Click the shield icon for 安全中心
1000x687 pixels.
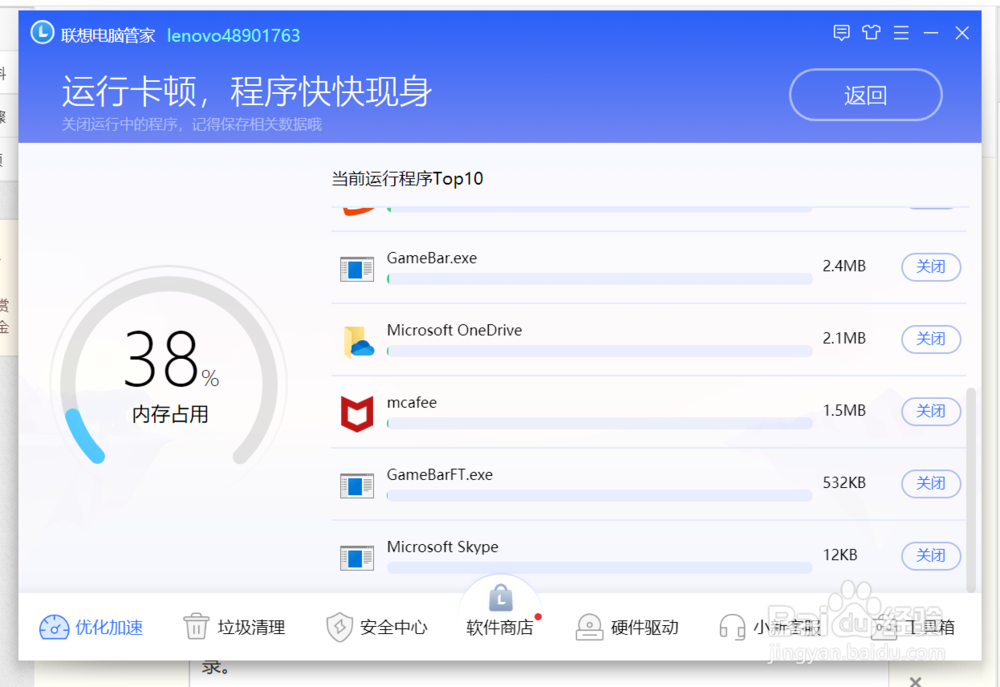(x=339, y=627)
